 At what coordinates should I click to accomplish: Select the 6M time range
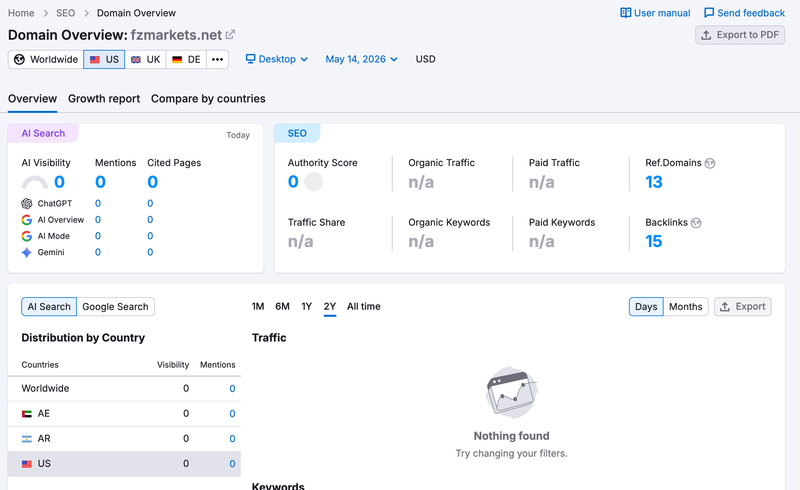point(282,306)
